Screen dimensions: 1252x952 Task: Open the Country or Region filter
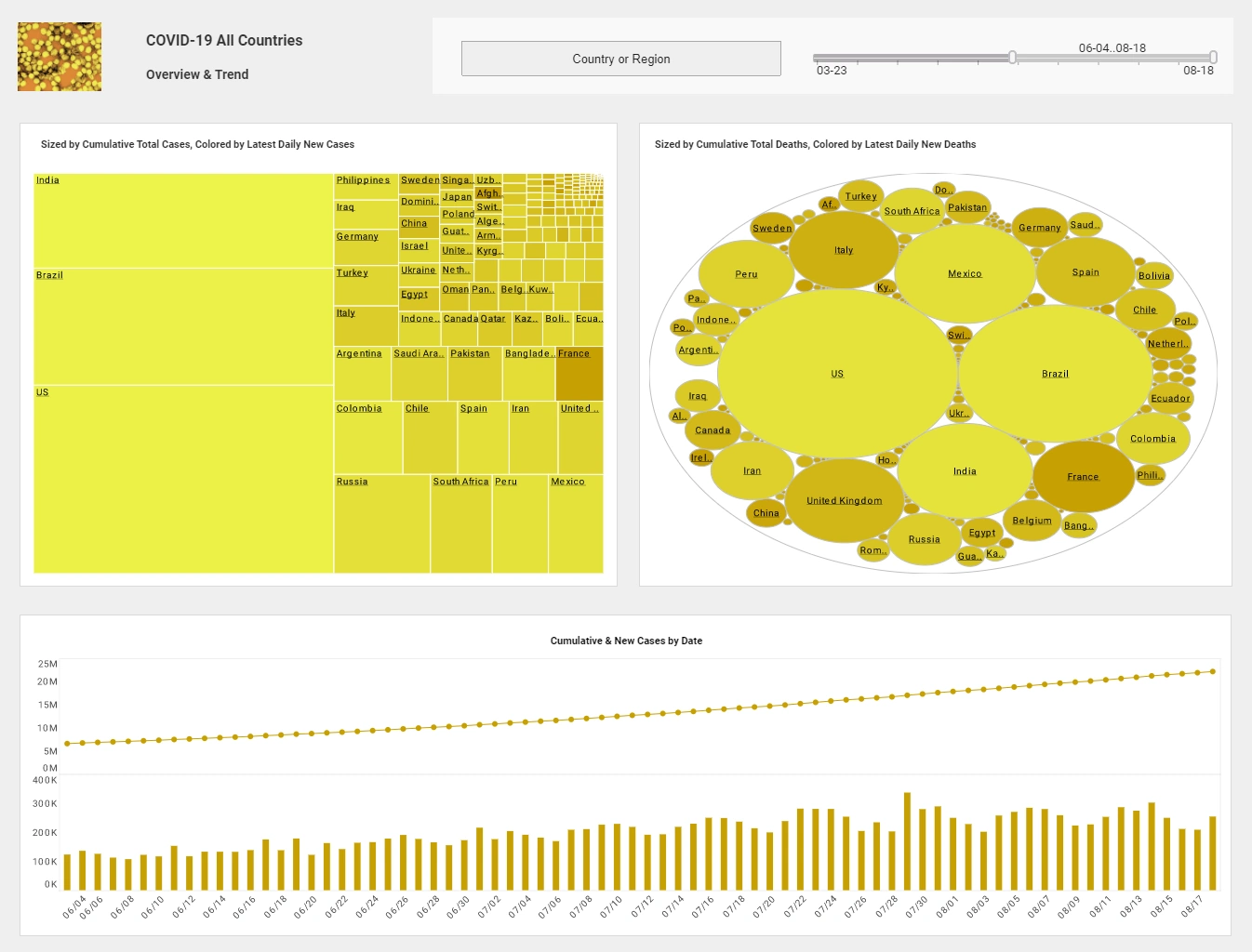click(620, 58)
